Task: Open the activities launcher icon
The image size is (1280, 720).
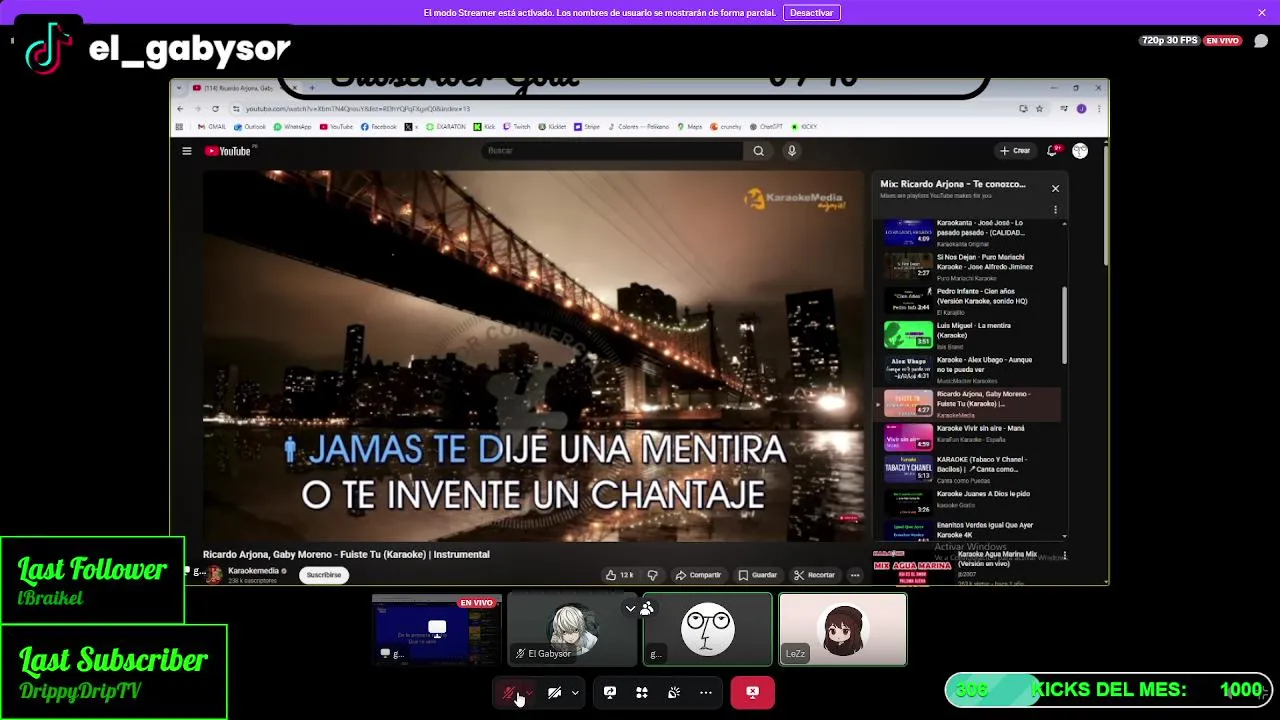Action: pyautogui.click(x=642, y=692)
